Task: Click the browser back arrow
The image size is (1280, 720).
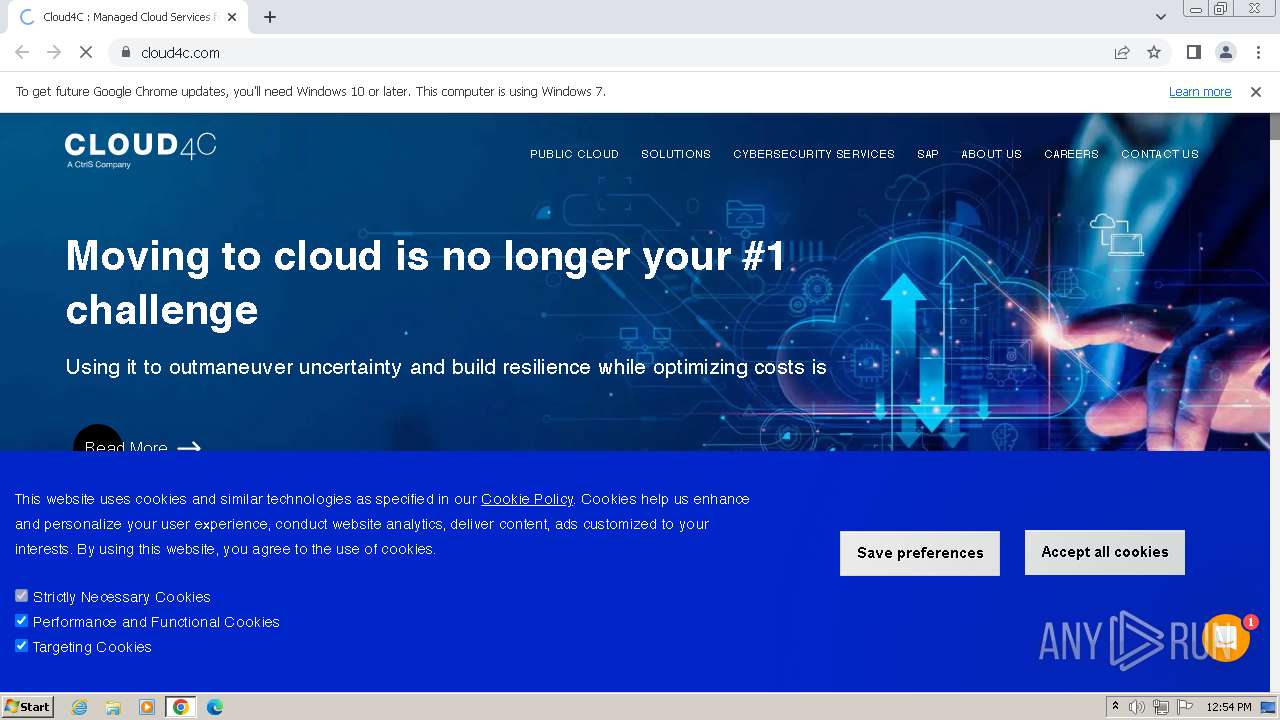Action: (22, 52)
